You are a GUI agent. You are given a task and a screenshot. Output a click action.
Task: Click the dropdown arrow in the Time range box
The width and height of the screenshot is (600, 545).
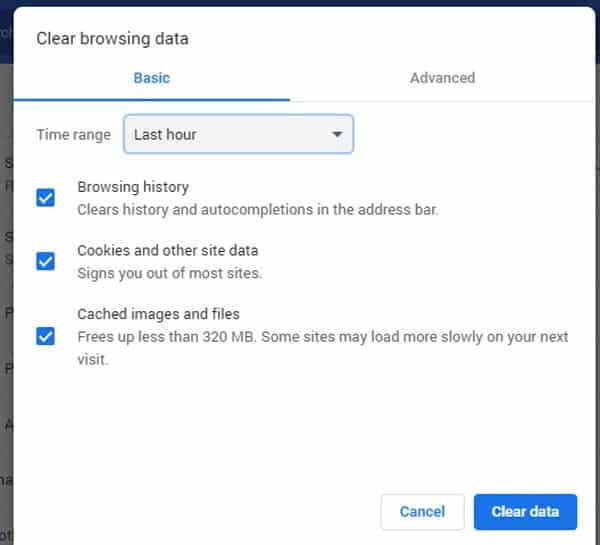(x=337, y=134)
